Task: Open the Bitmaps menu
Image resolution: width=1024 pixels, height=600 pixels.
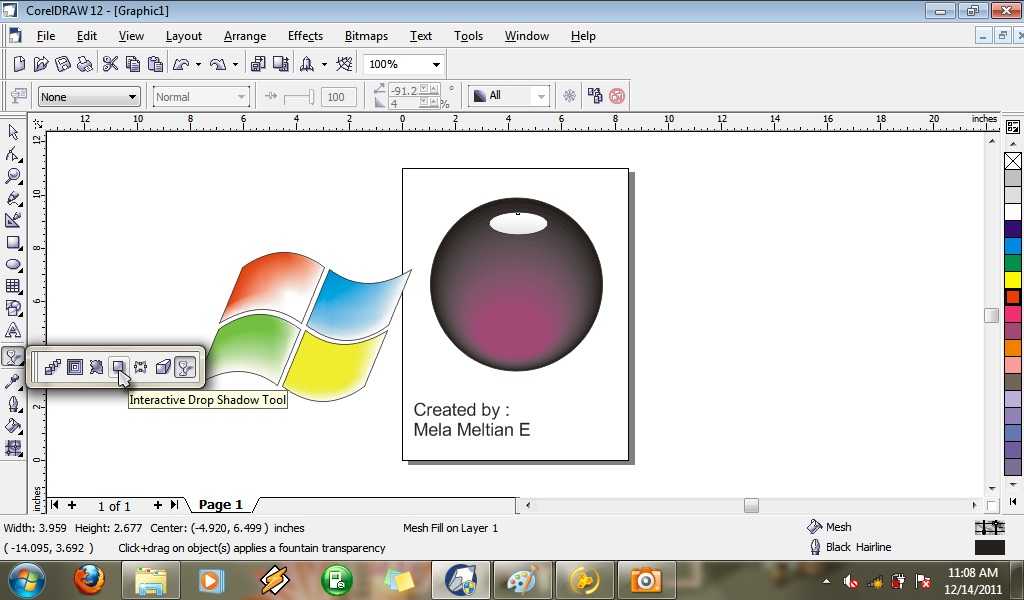Action: coord(366,36)
